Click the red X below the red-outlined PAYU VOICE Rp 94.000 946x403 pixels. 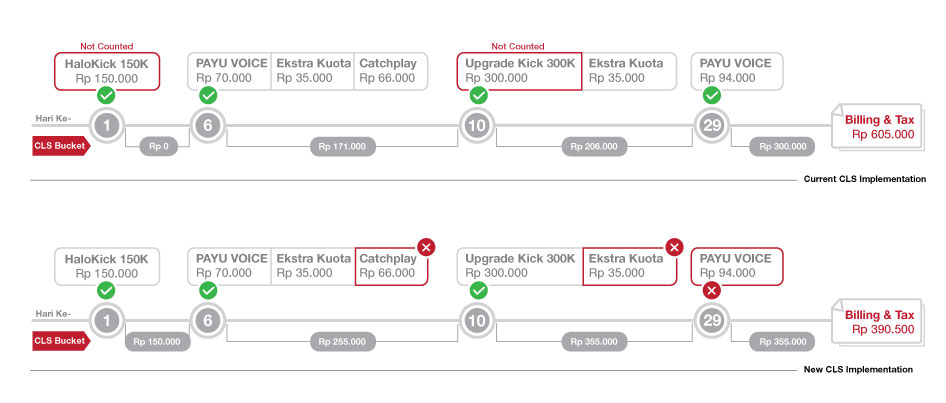[x=711, y=291]
